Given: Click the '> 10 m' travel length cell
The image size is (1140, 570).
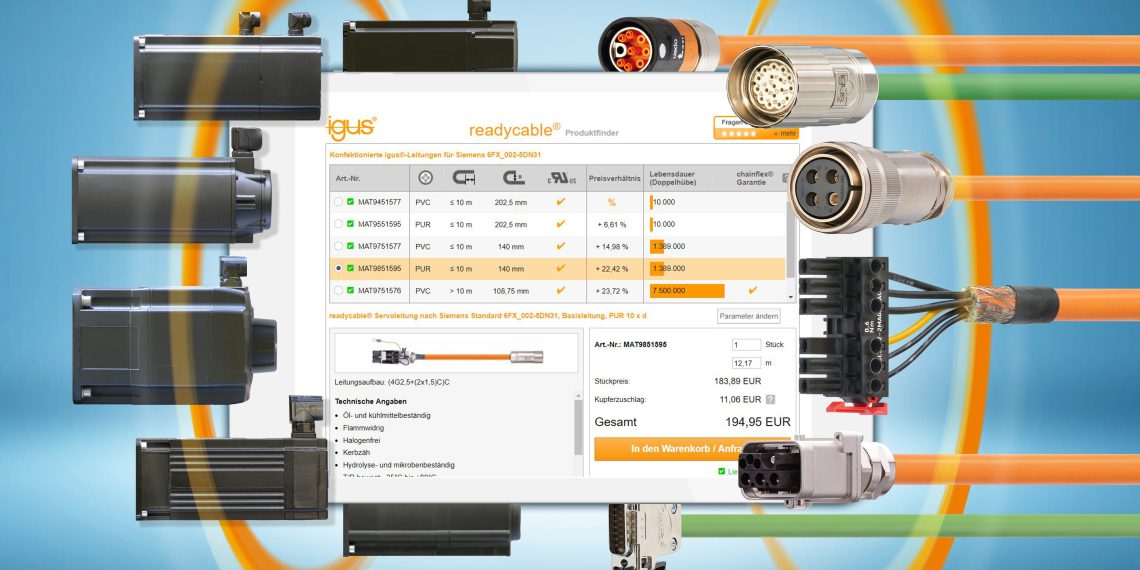Looking at the screenshot, I should pos(461,291).
